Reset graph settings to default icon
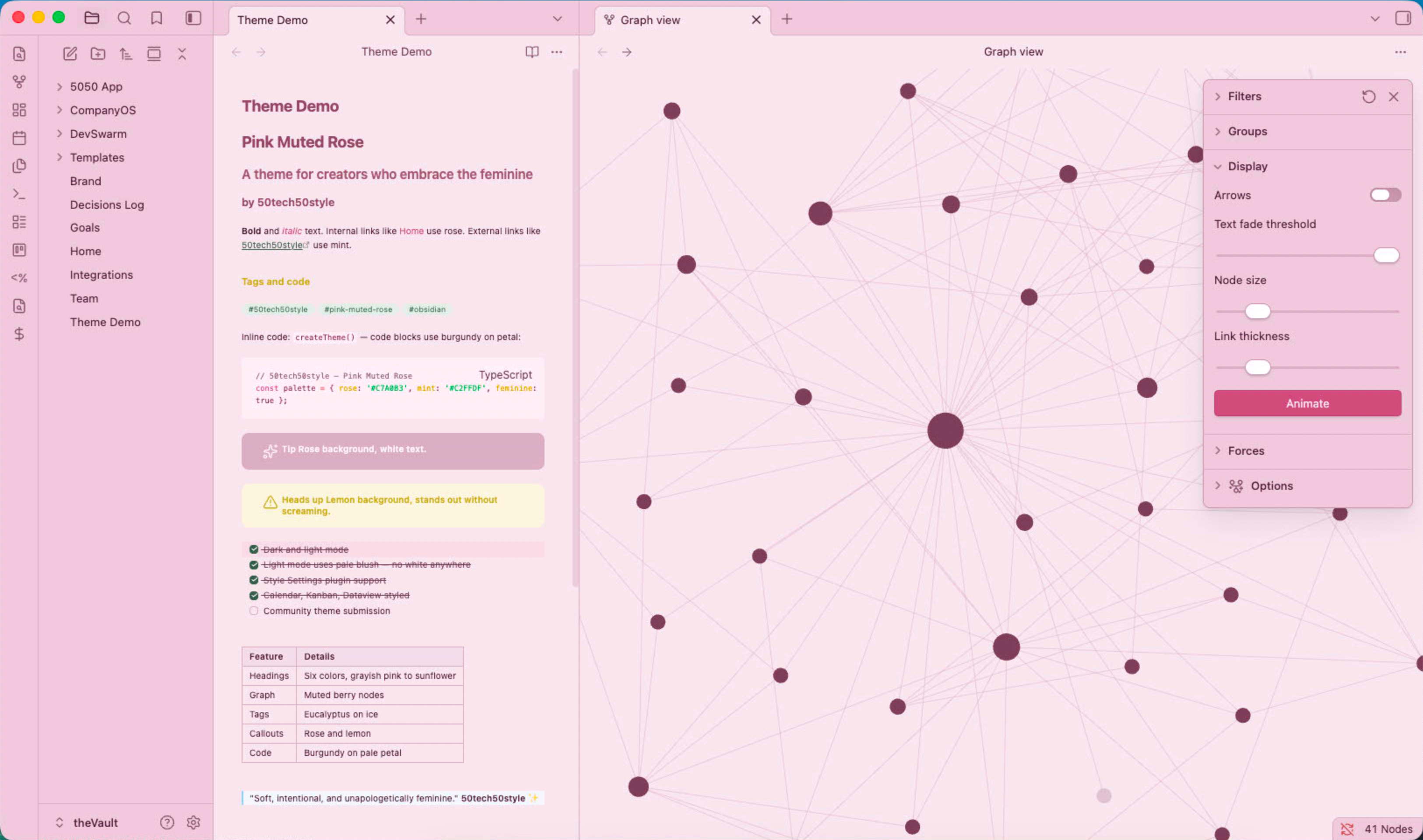The height and width of the screenshot is (840, 1423). coord(1369,97)
